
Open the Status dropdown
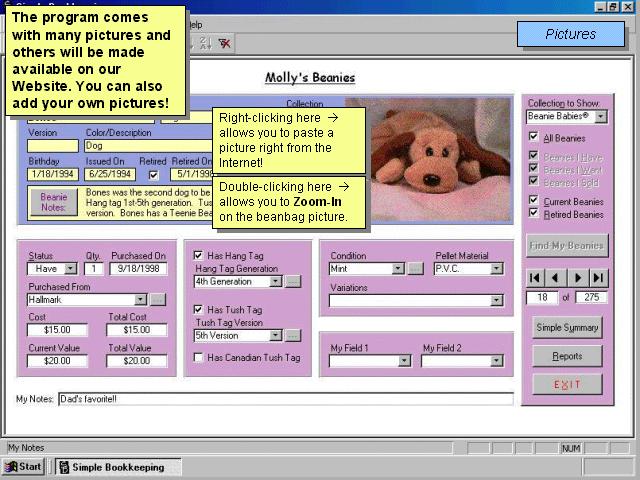click(70, 269)
